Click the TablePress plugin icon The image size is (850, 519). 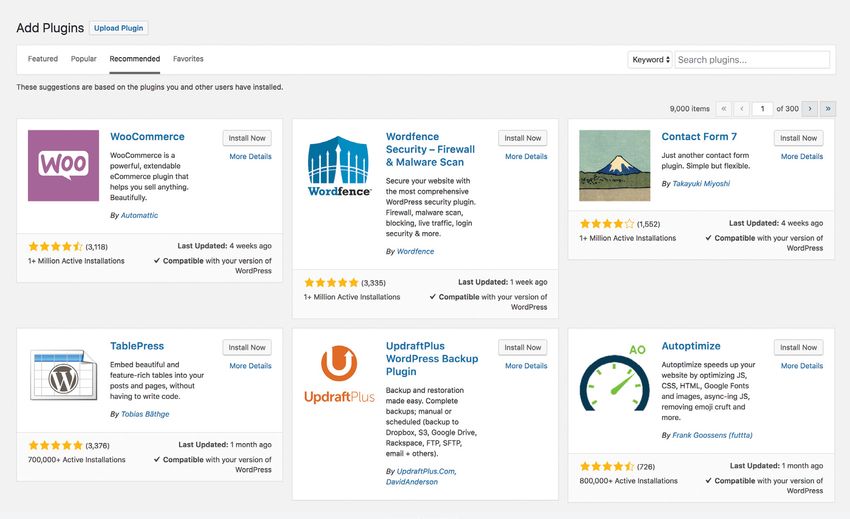tap(63, 375)
